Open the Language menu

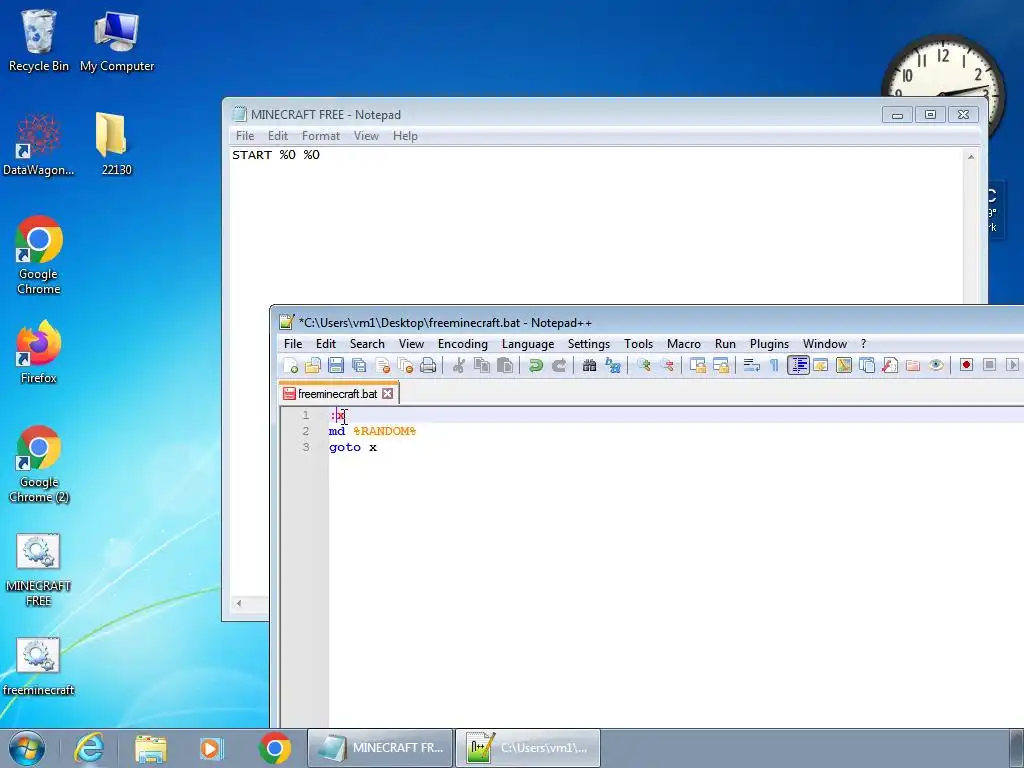[528, 344]
